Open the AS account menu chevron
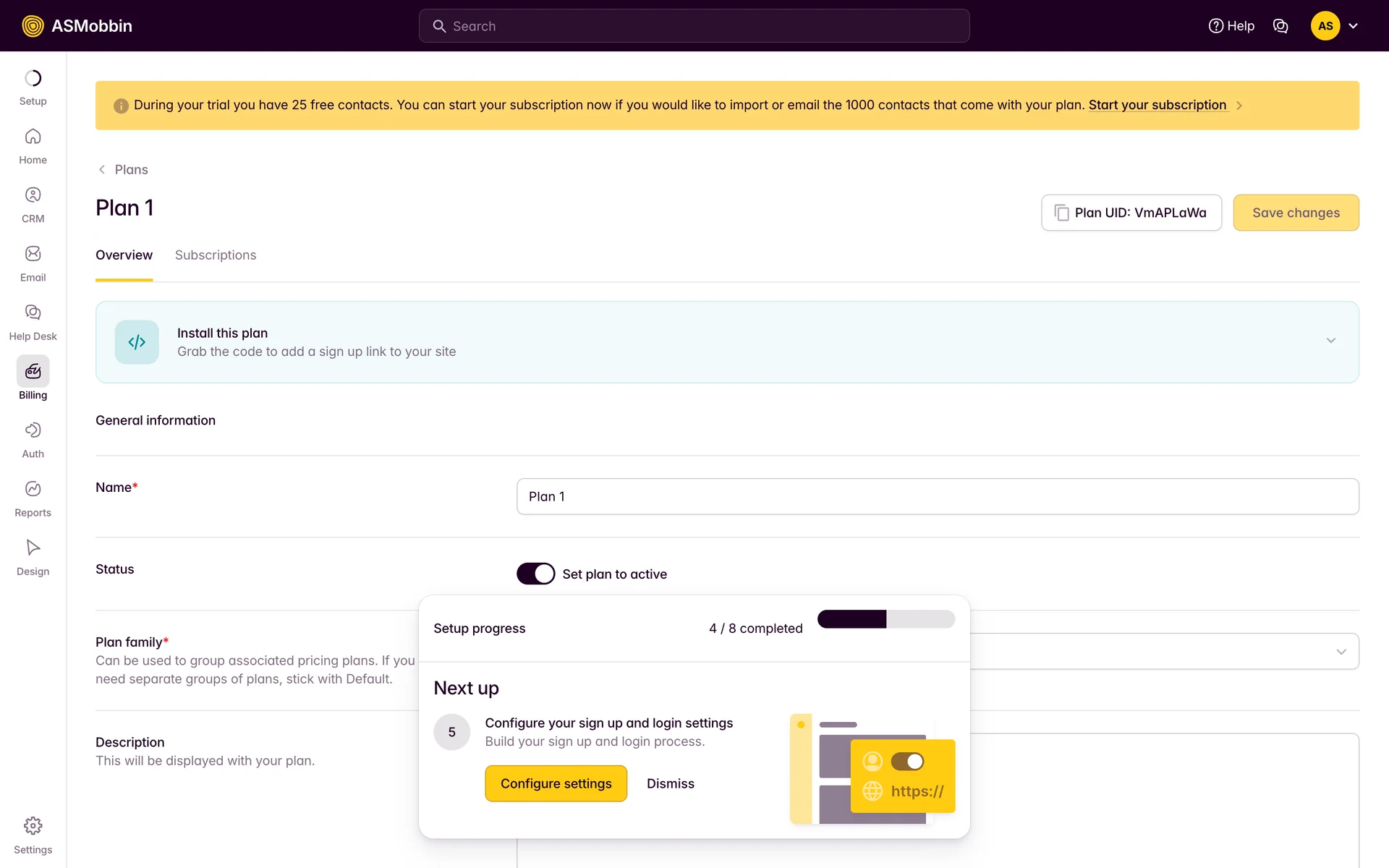The width and height of the screenshot is (1389, 868). tap(1353, 26)
